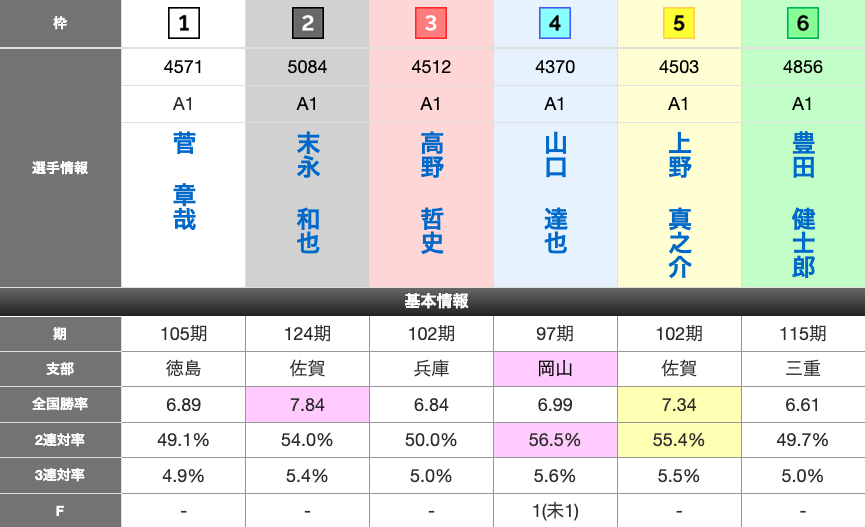Click the yellow lane 5 number badge
865x527 pixels.
pyautogui.click(x=679, y=23)
